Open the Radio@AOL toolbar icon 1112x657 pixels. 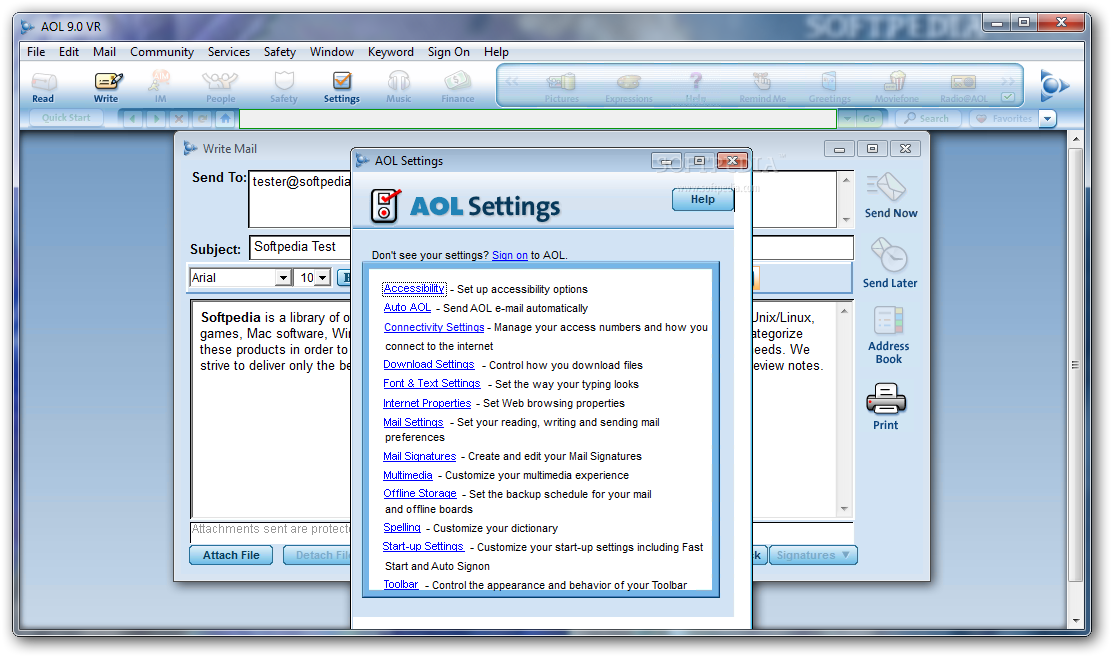tap(964, 88)
